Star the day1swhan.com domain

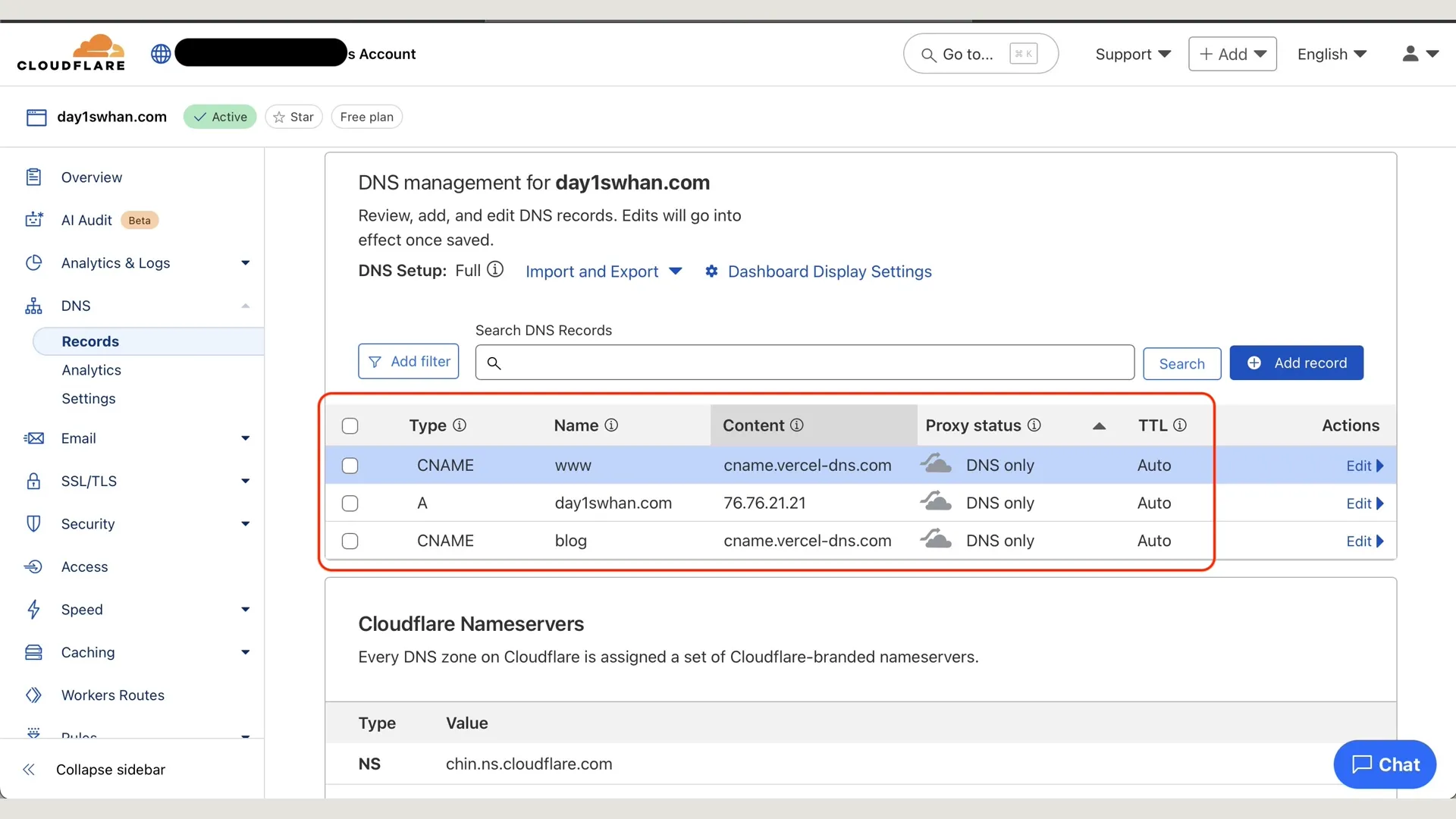coord(293,117)
